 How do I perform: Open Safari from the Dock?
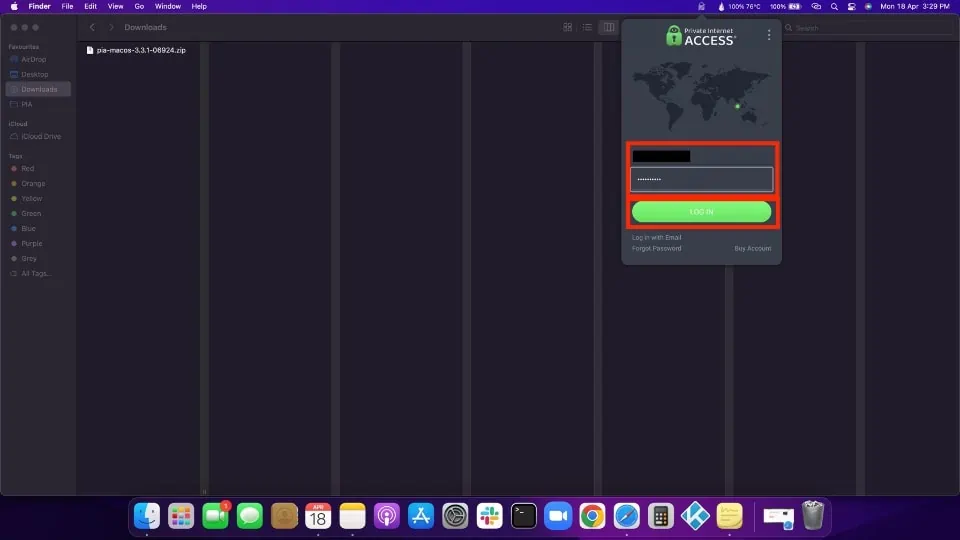pos(627,516)
